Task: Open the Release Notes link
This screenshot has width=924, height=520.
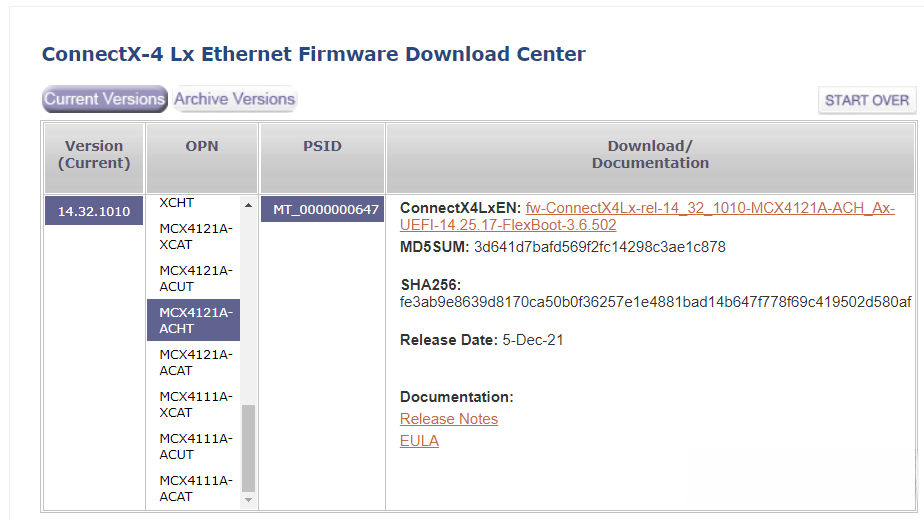Action: click(x=448, y=419)
